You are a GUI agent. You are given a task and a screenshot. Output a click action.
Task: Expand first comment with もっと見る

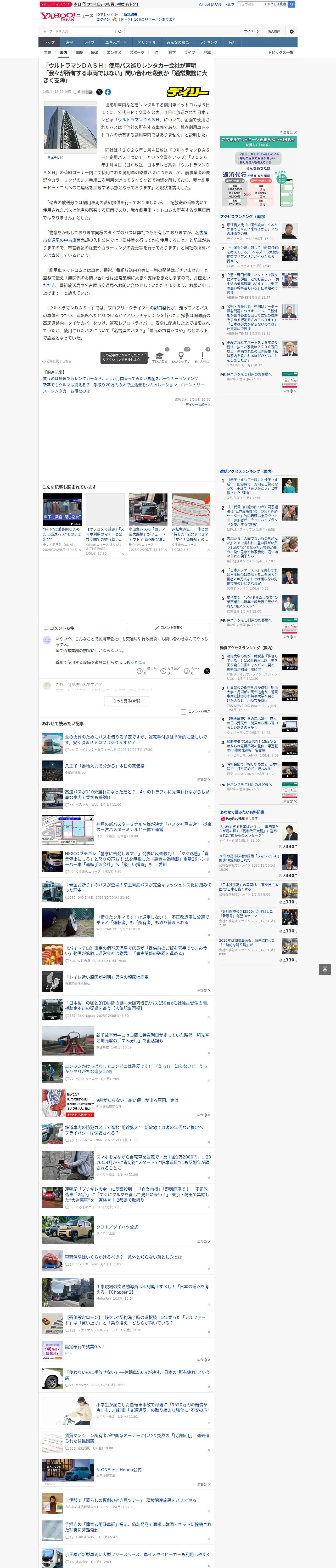click(136, 662)
